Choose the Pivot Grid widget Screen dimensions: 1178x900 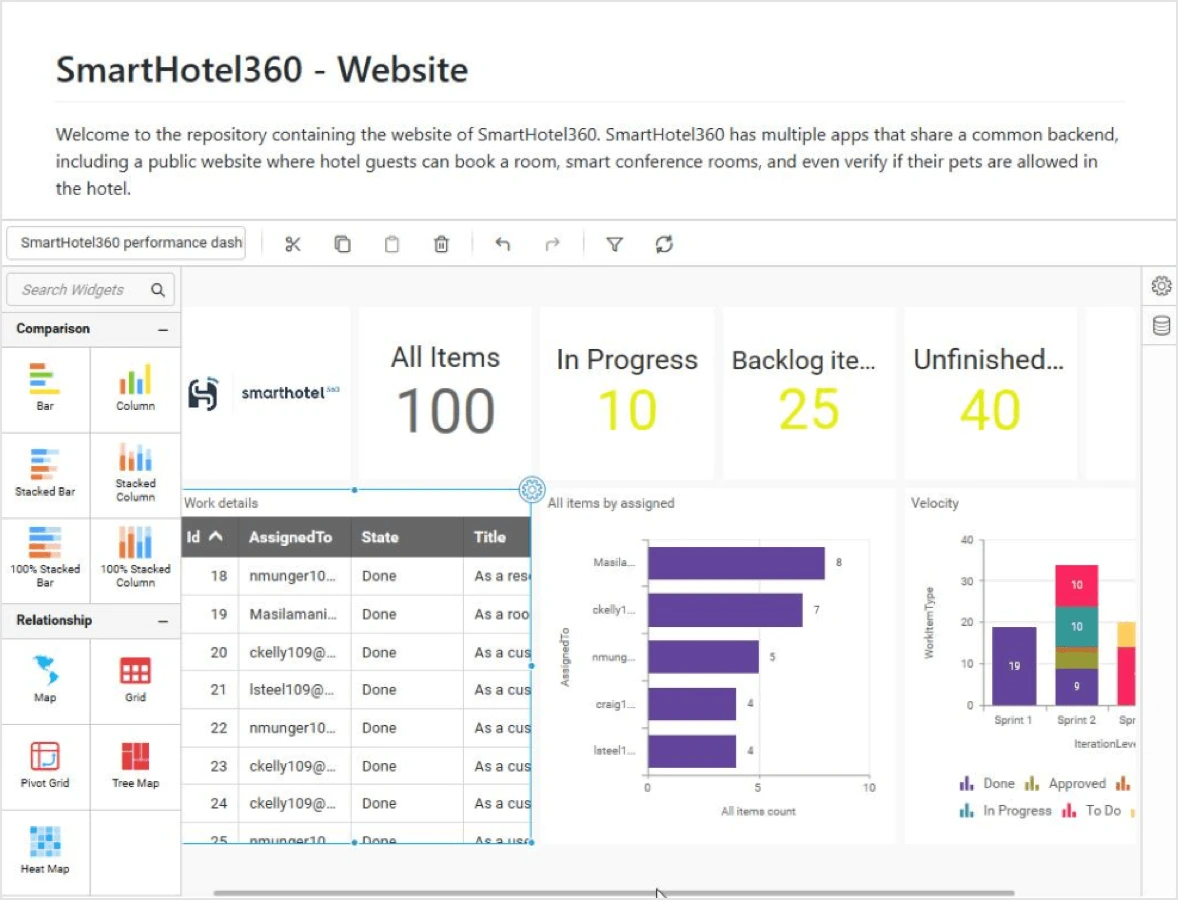click(x=45, y=764)
